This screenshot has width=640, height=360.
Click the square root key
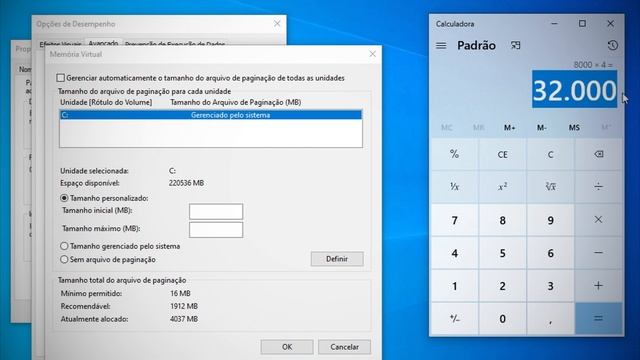[550, 187]
